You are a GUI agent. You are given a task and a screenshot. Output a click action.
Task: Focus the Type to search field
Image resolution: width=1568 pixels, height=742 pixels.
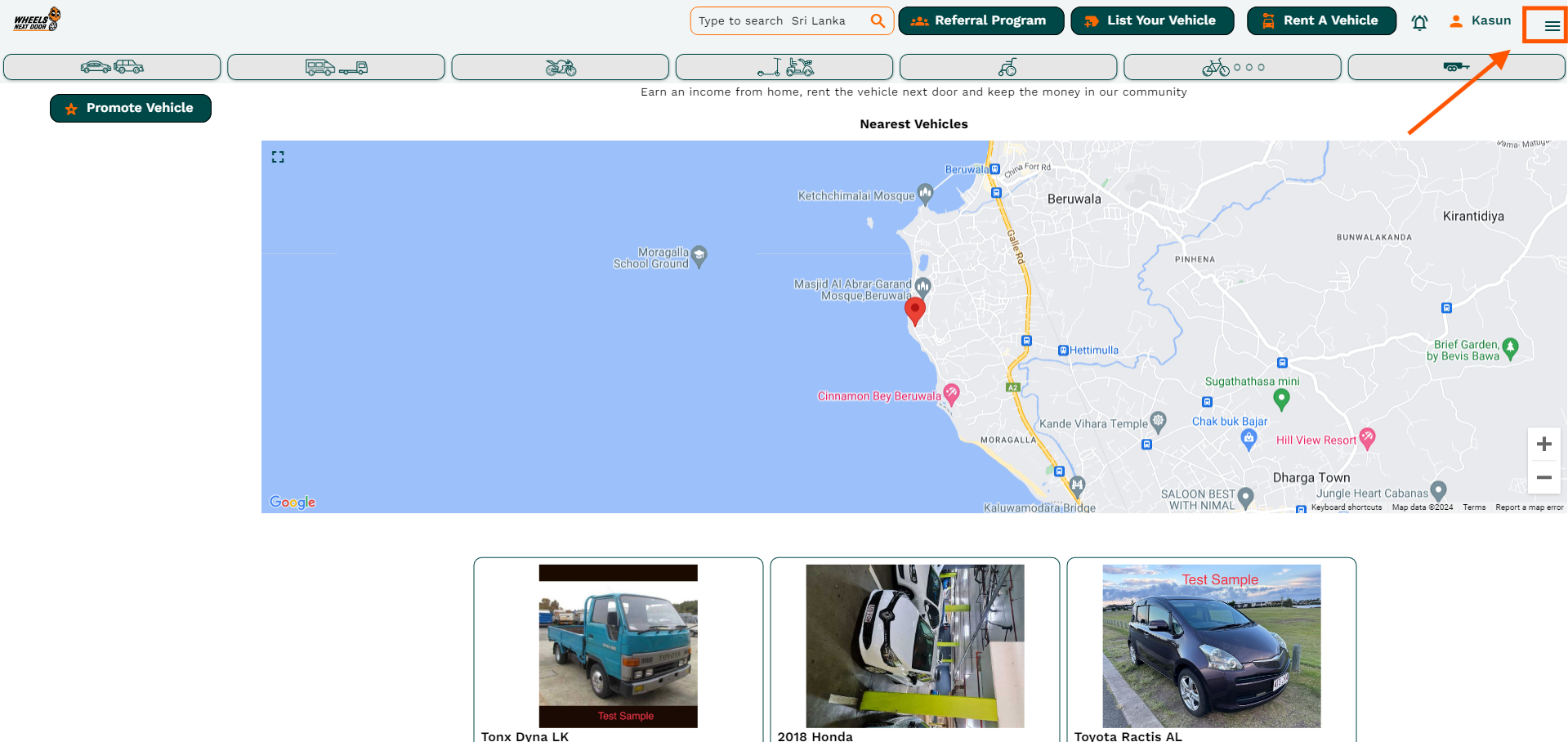pyautogui.click(x=780, y=21)
